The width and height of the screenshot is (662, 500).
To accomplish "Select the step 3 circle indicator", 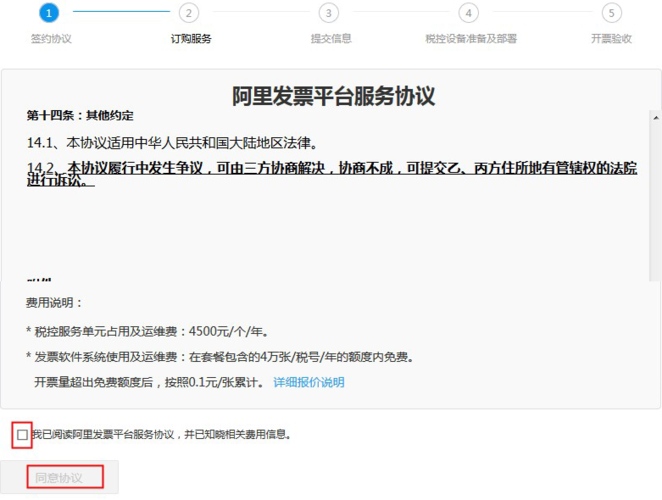I will pos(329,13).
